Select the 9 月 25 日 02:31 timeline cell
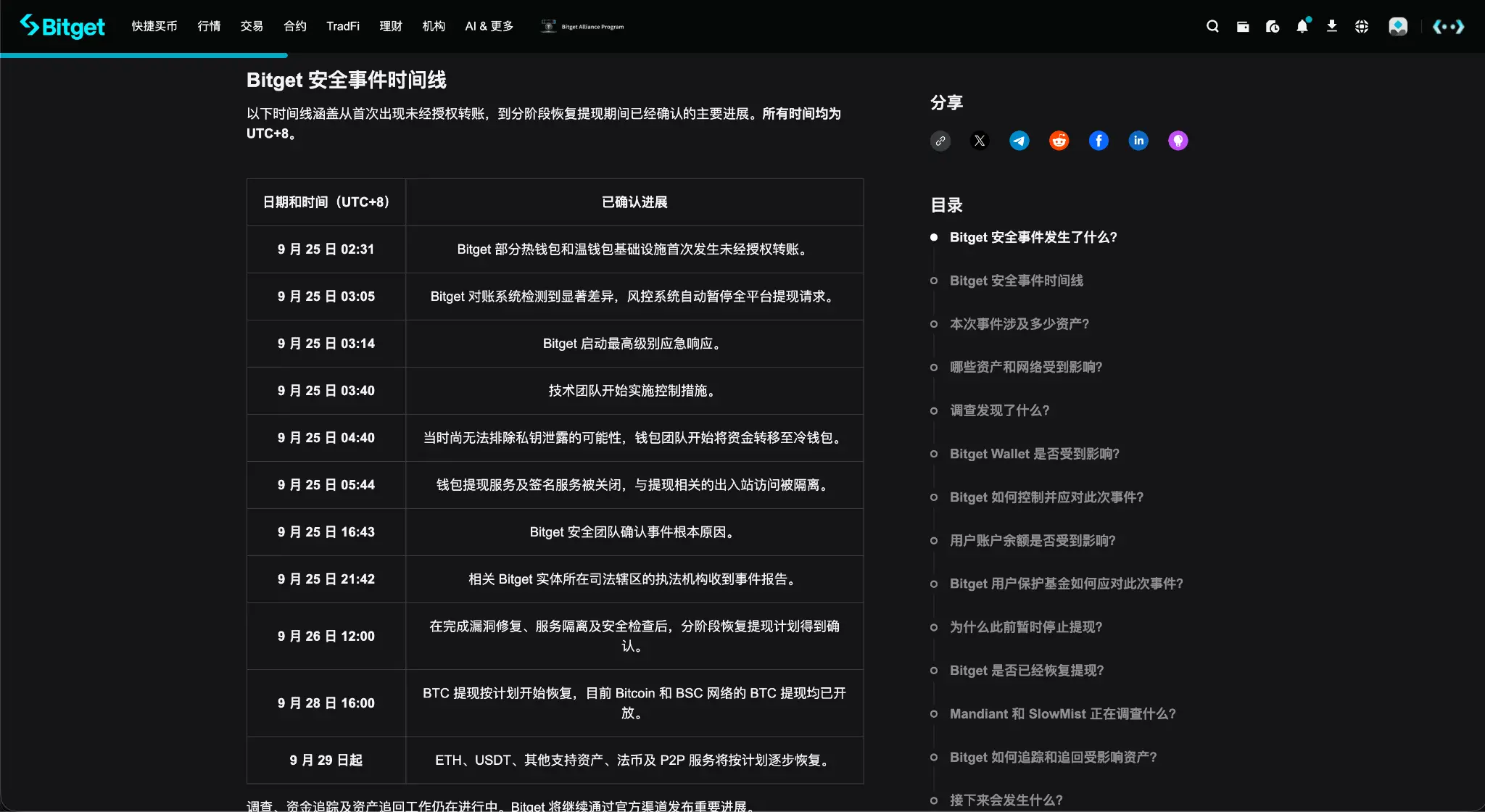This screenshot has width=1485, height=812. point(326,249)
